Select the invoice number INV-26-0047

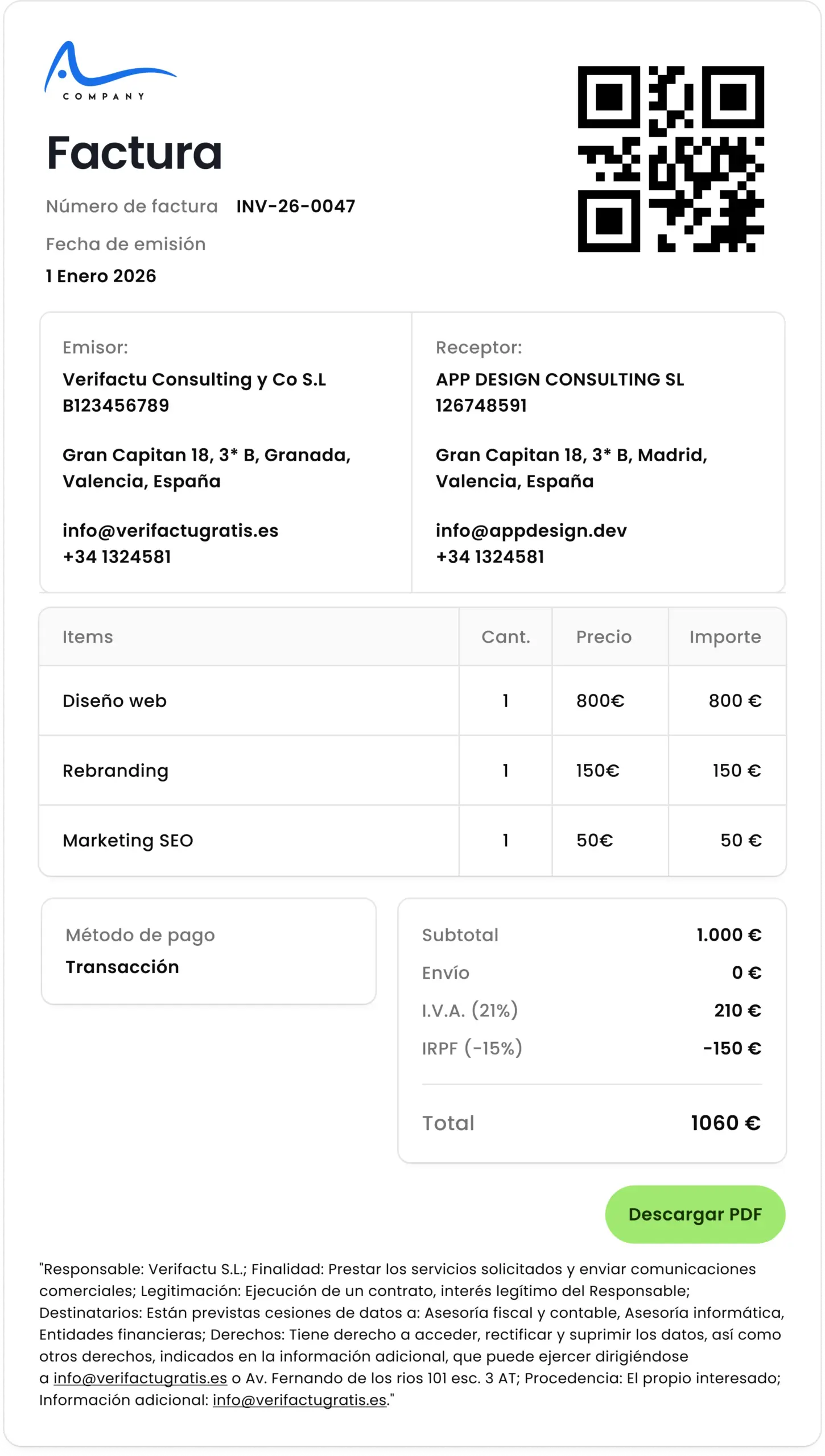(x=295, y=206)
